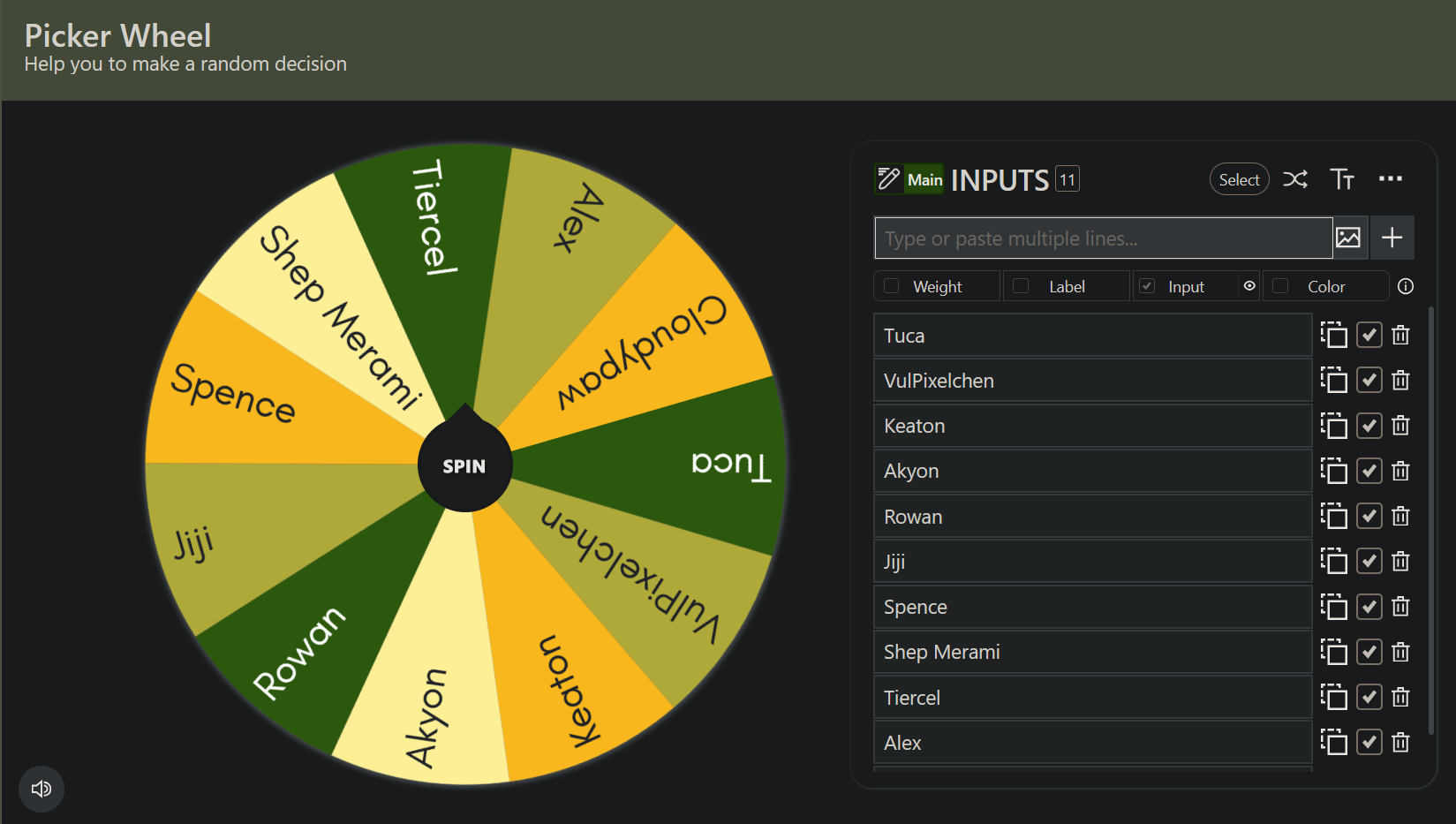Uncheck the Rowan entry checkbox
Image resolution: width=1456 pixels, height=824 pixels.
tap(1369, 516)
